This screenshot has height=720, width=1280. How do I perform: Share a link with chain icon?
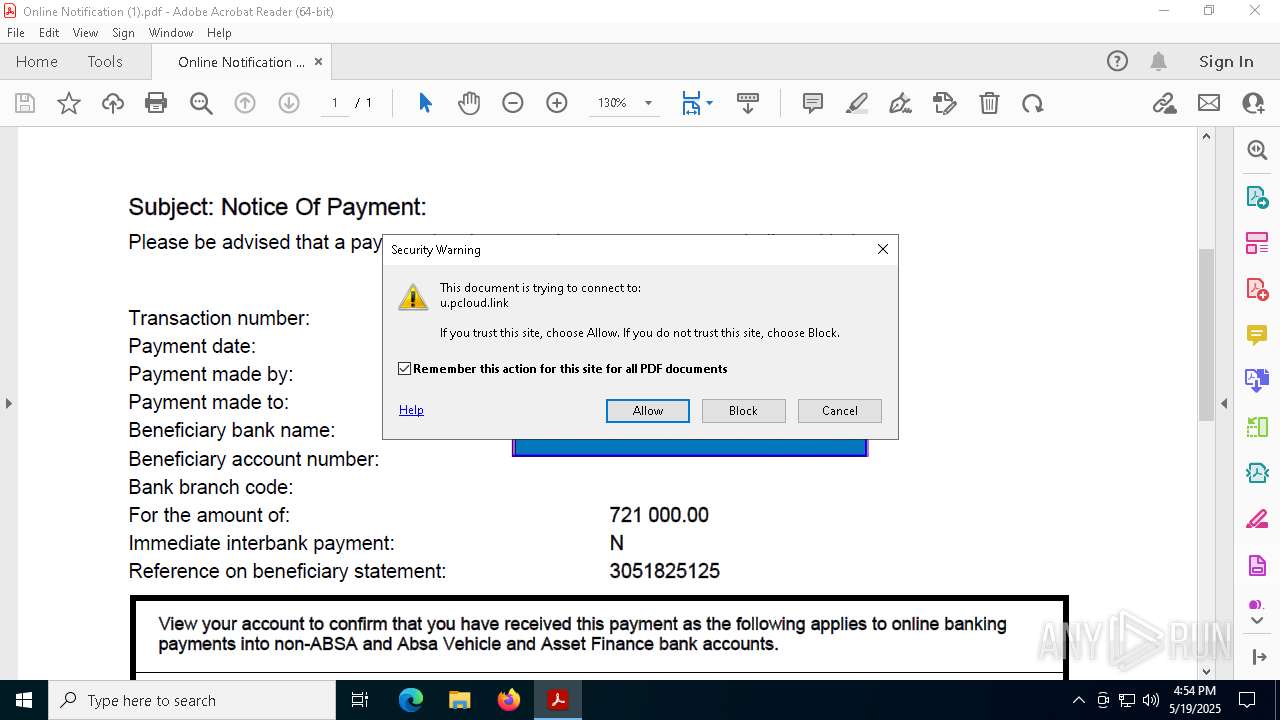(1165, 103)
